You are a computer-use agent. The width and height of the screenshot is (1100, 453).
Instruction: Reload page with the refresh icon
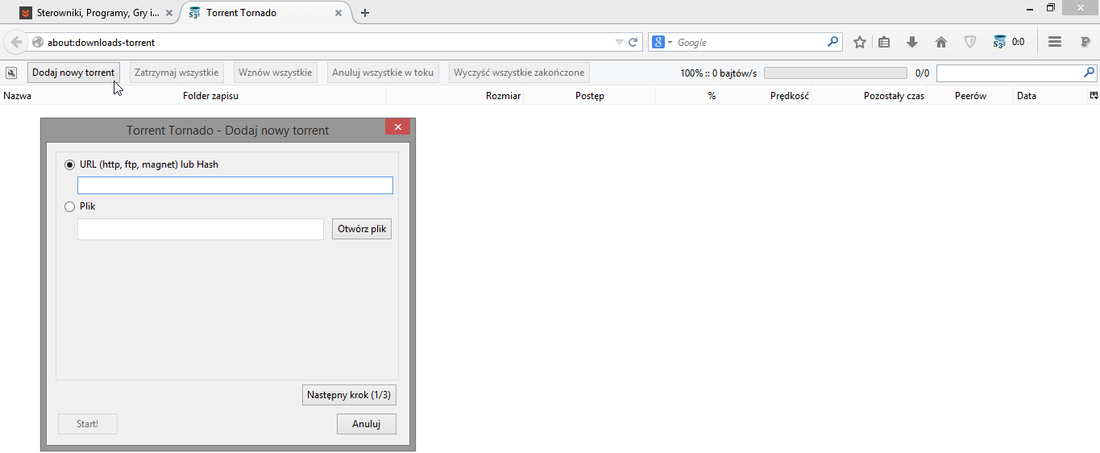click(633, 42)
